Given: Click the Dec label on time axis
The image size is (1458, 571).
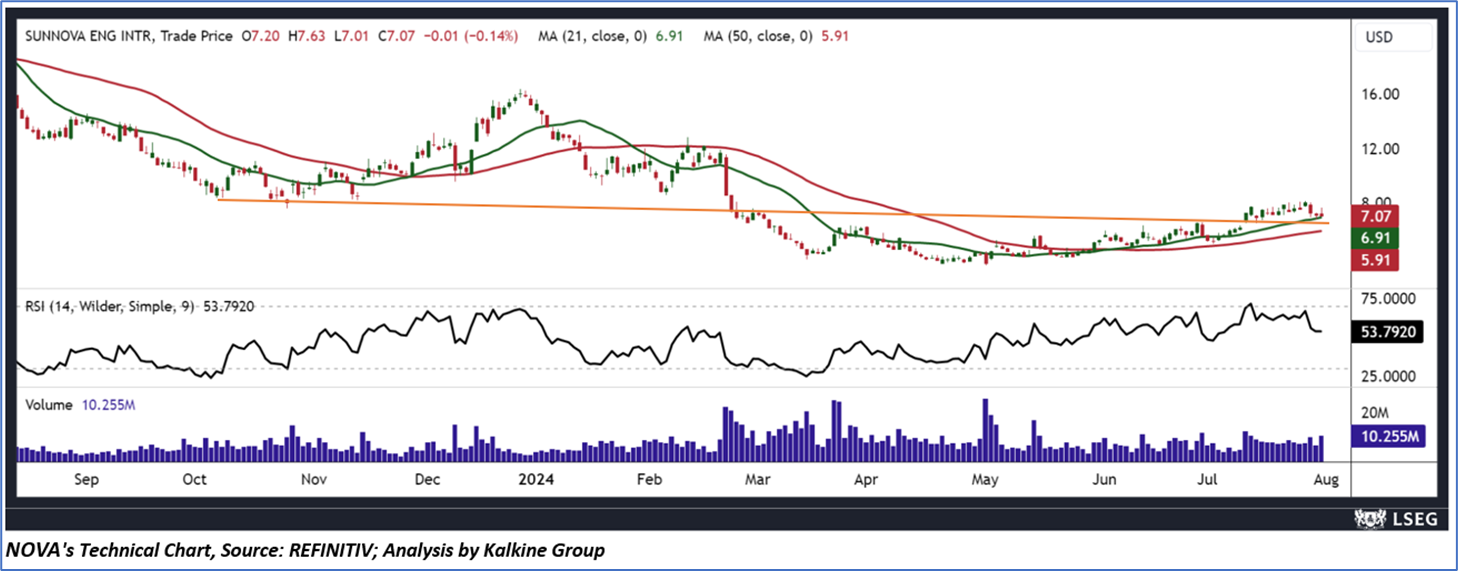Looking at the screenshot, I should pyautogui.click(x=427, y=479).
